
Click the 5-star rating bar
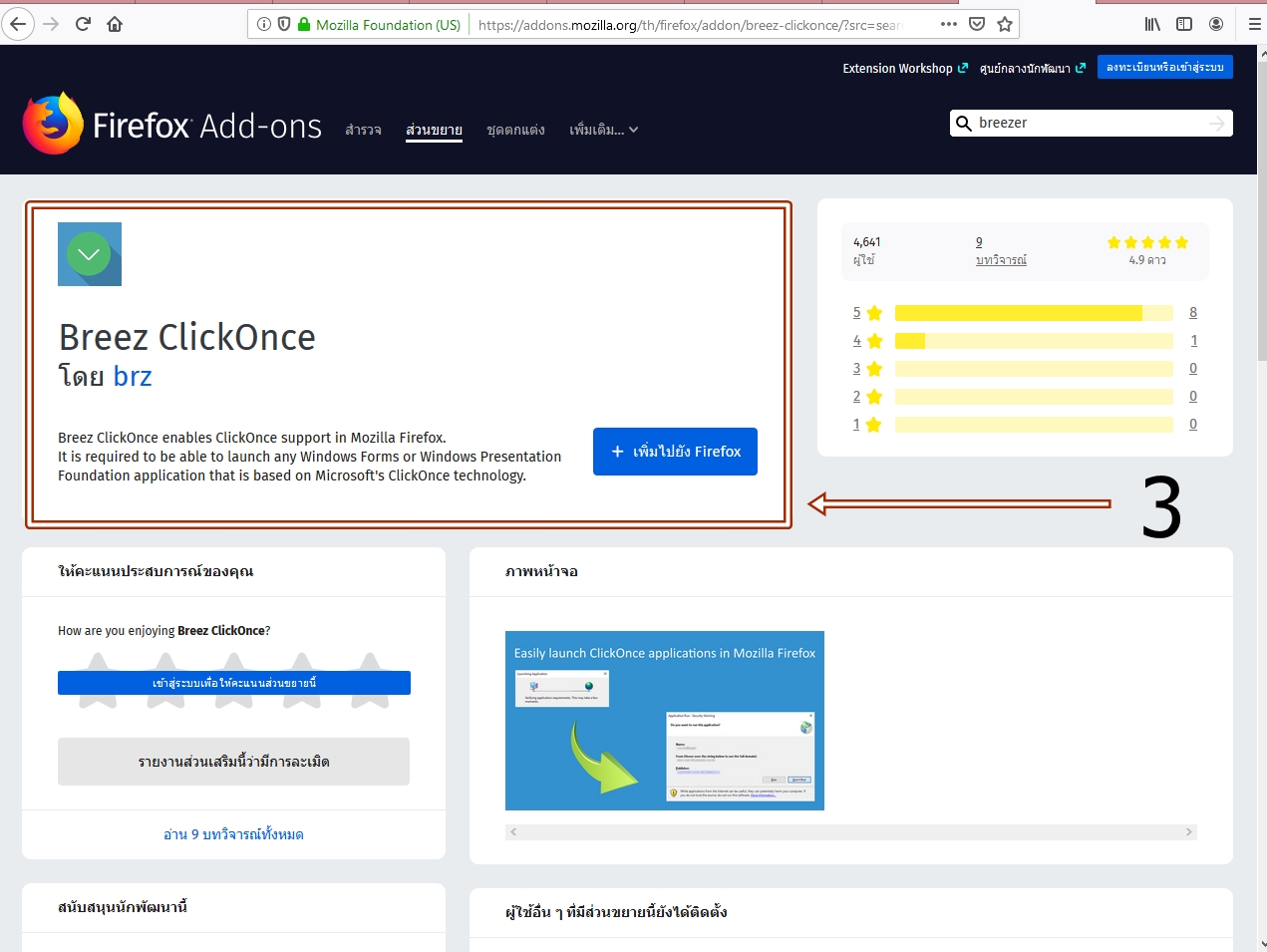click(1034, 313)
